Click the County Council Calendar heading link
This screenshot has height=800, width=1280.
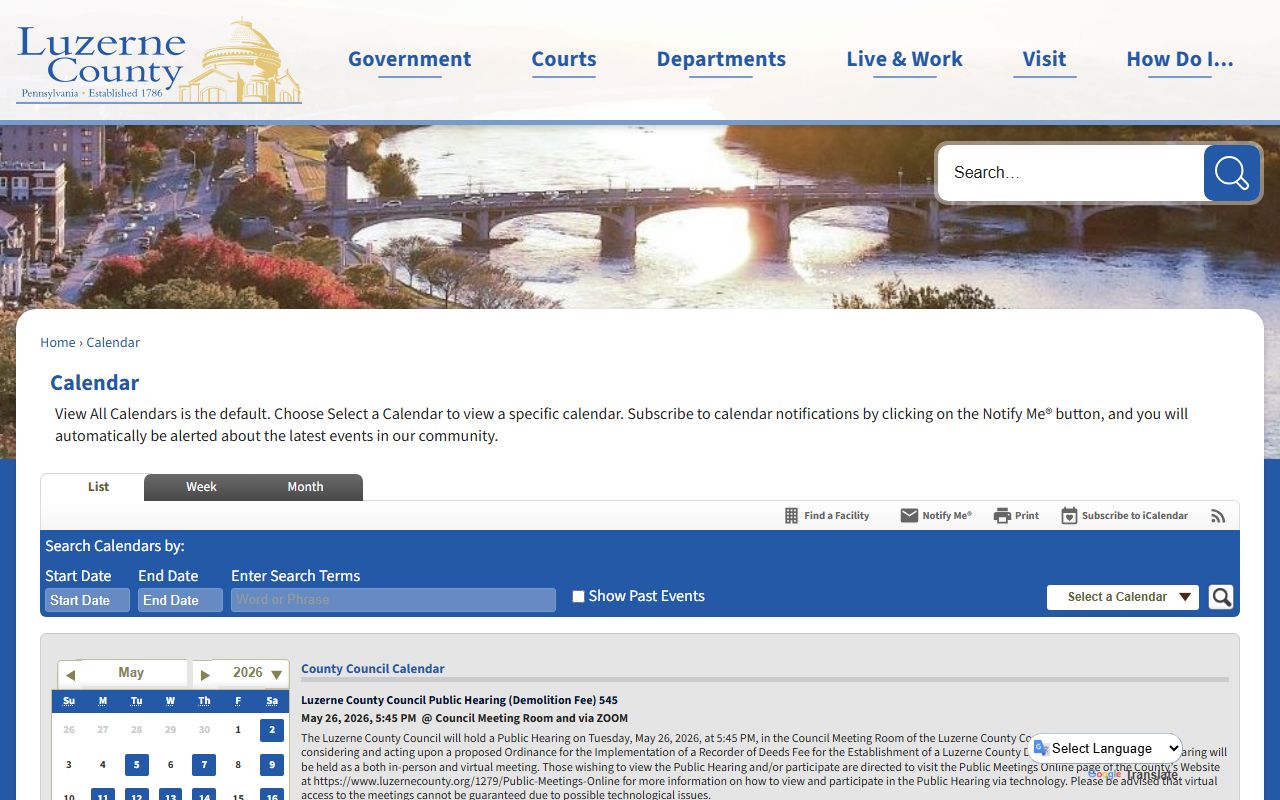pos(373,669)
